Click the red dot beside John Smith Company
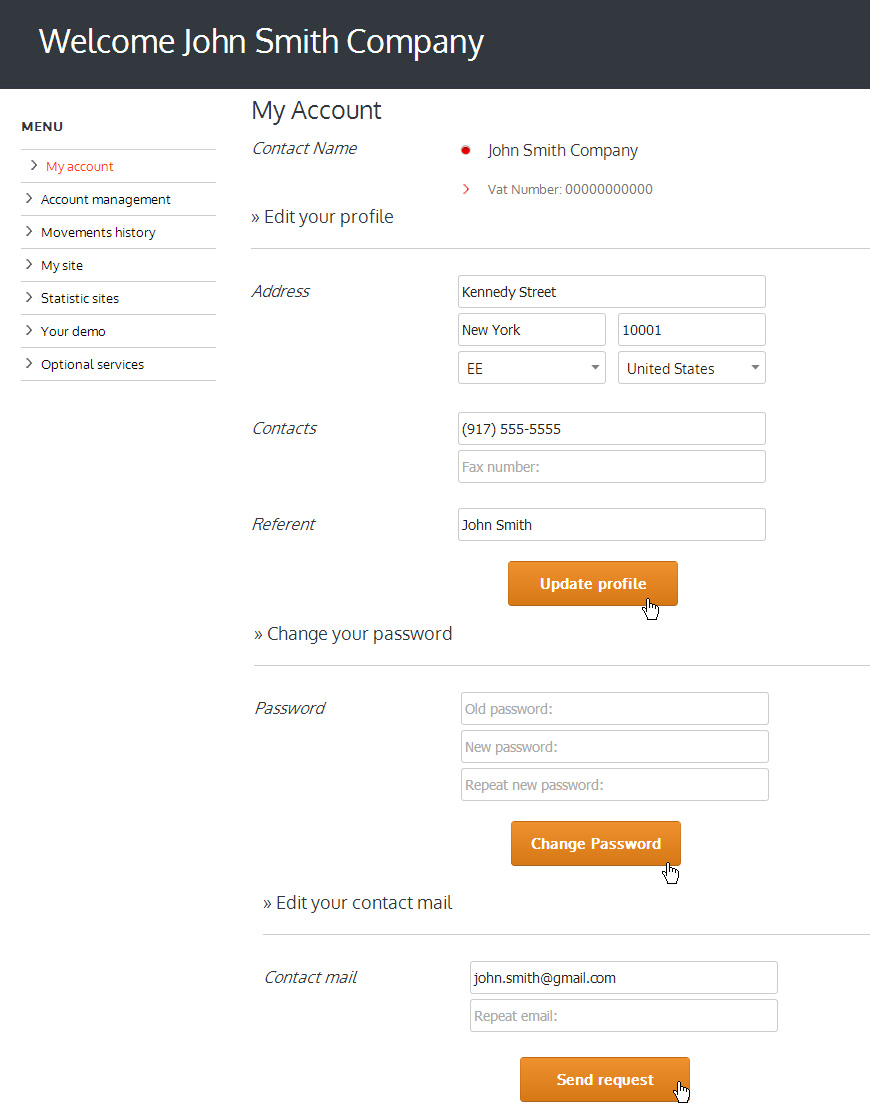870x1114 pixels. coord(466,150)
